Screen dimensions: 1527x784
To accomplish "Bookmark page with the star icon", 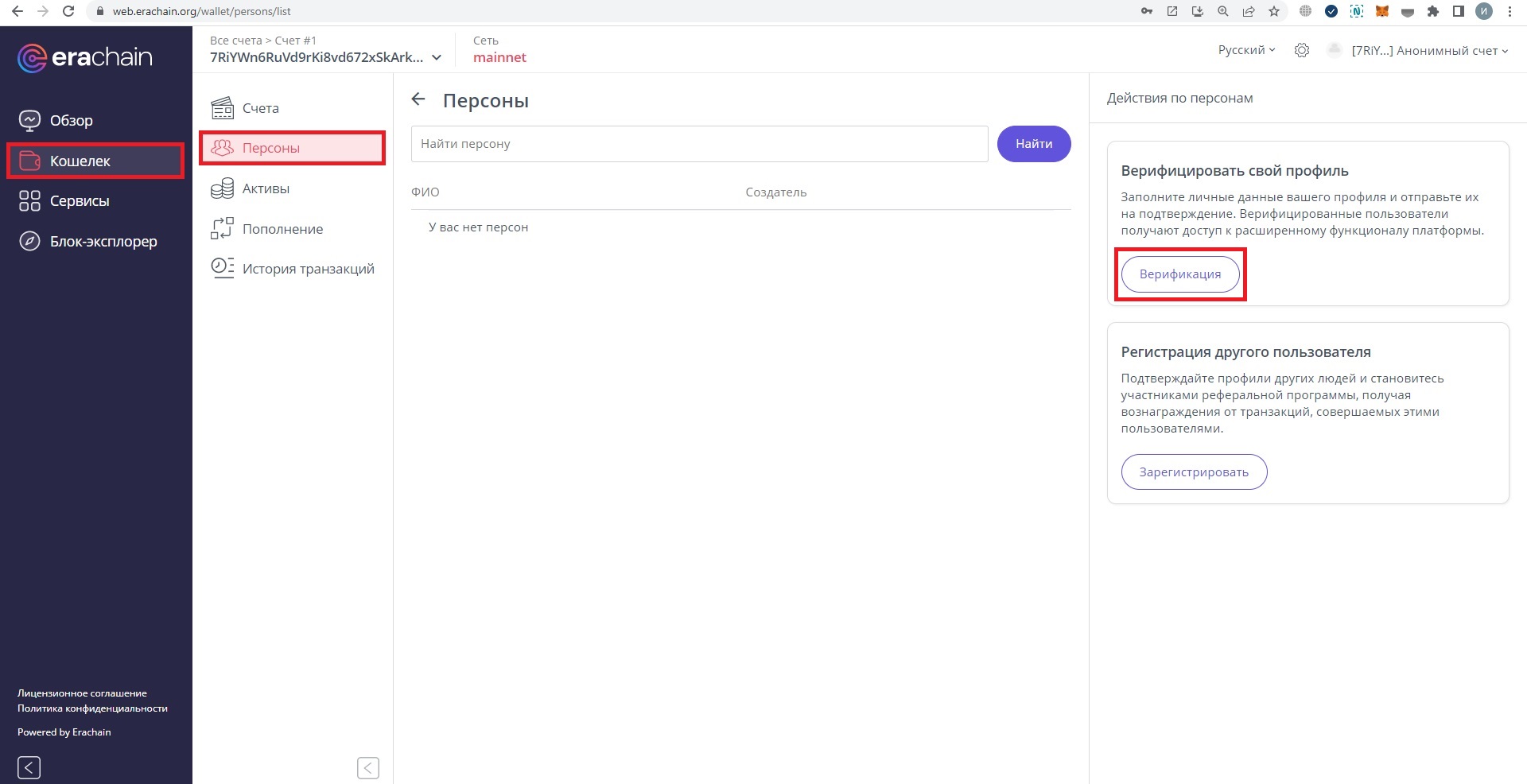I will pyautogui.click(x=1274, y=11).
